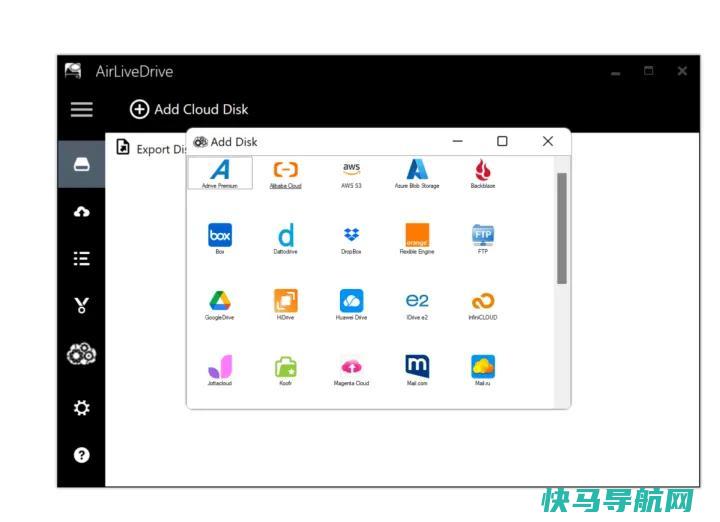720x522 pixels.
Task: Open the Disks sidebar section
Action: coord(81,164)
